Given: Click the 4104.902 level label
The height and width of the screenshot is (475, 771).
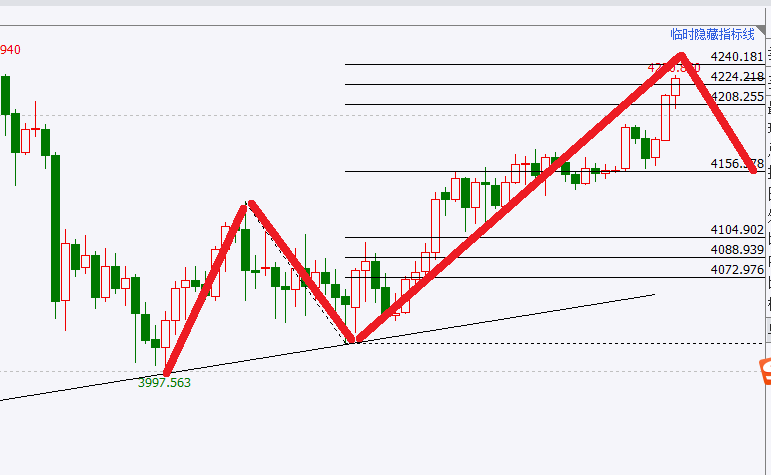Looking at the screenshot, I should [x=737, y=230].
